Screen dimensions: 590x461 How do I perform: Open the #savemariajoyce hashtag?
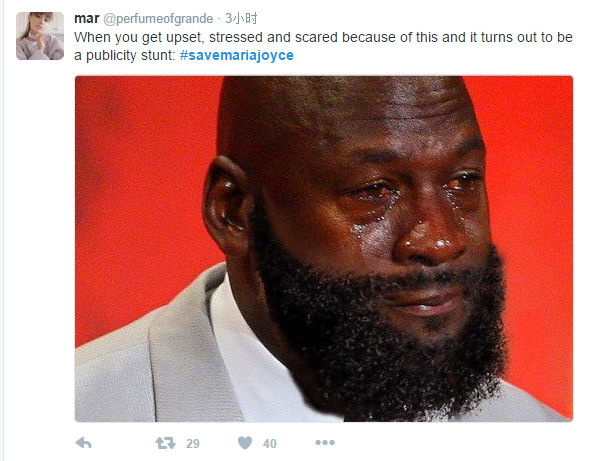237,55
